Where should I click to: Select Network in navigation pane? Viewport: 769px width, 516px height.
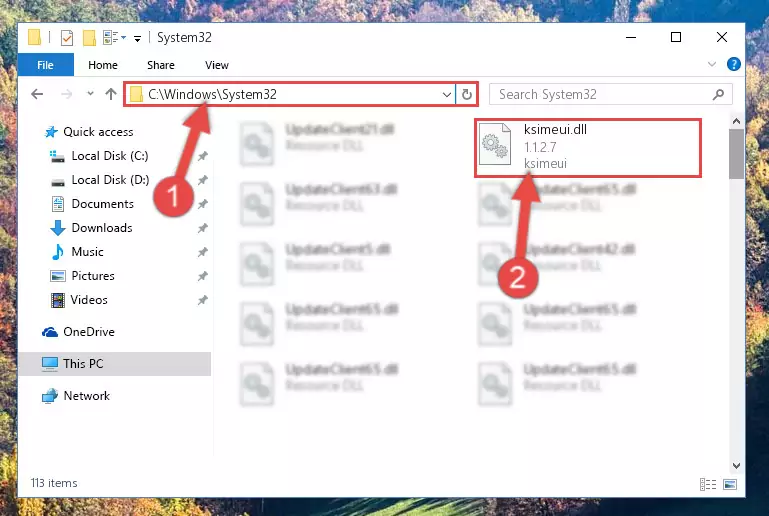76,395
